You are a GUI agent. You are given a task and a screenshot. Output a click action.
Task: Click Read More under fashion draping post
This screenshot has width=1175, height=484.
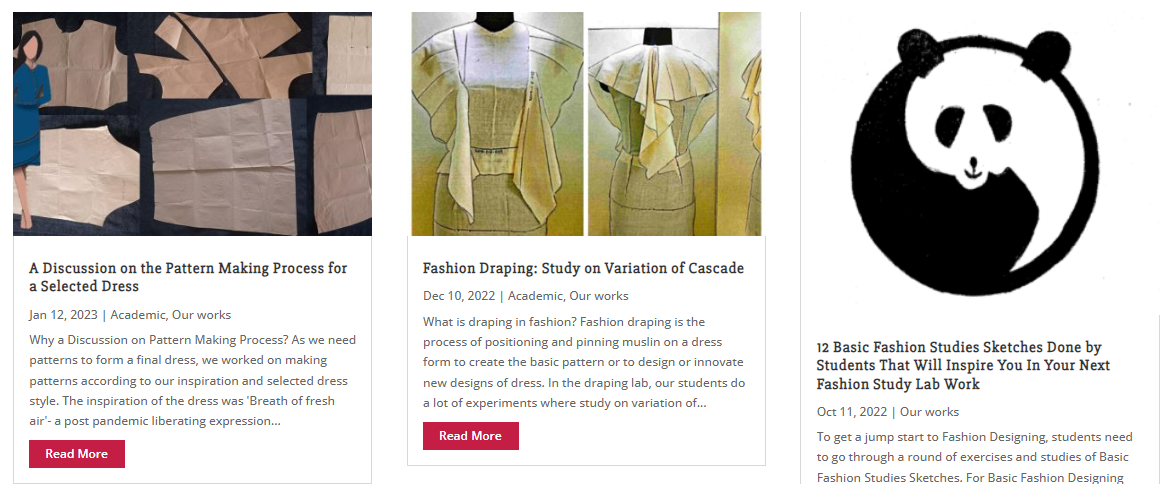(471, 436)
